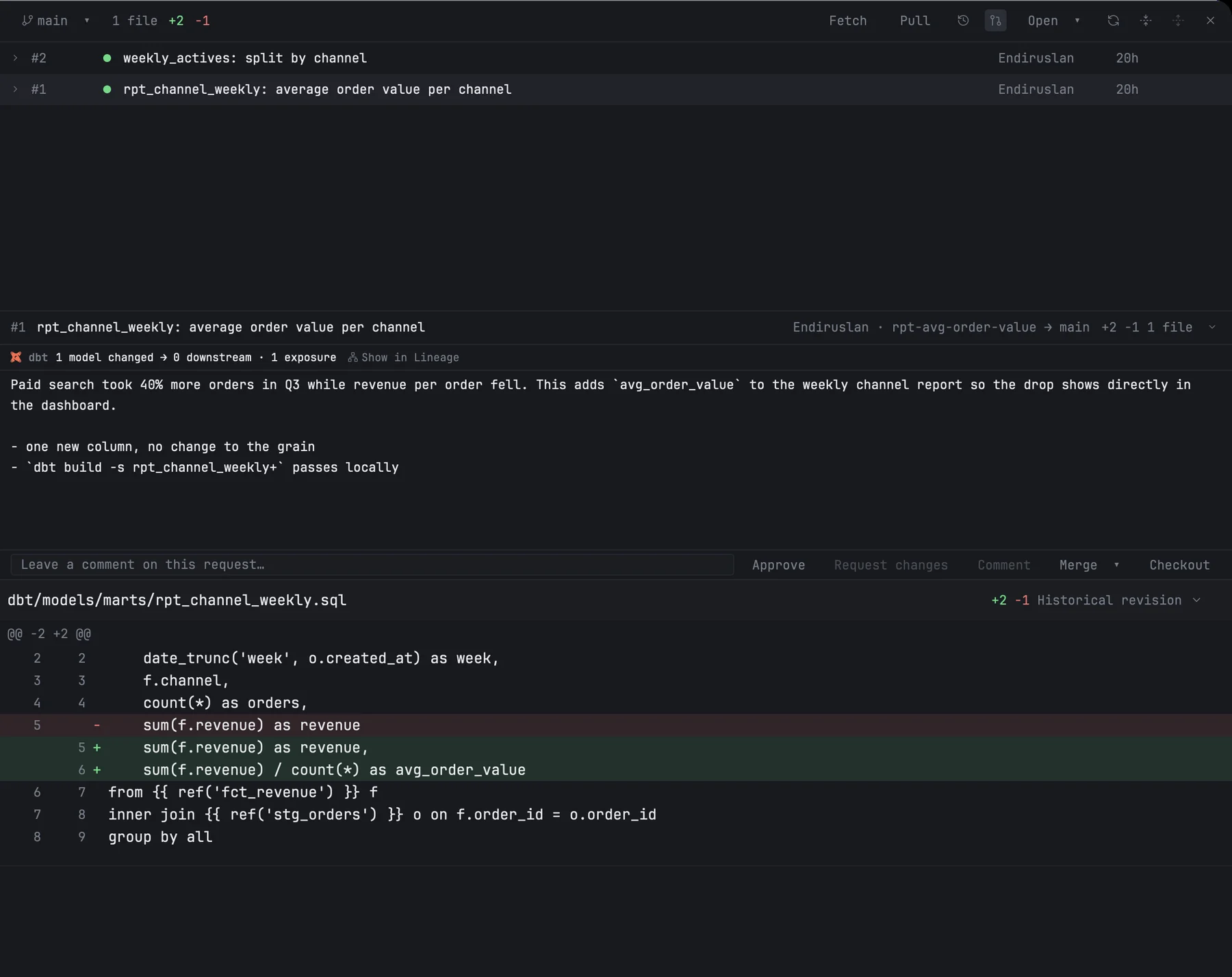Expand all rows using the expand icon
1232x977 pixels.
1178,21
